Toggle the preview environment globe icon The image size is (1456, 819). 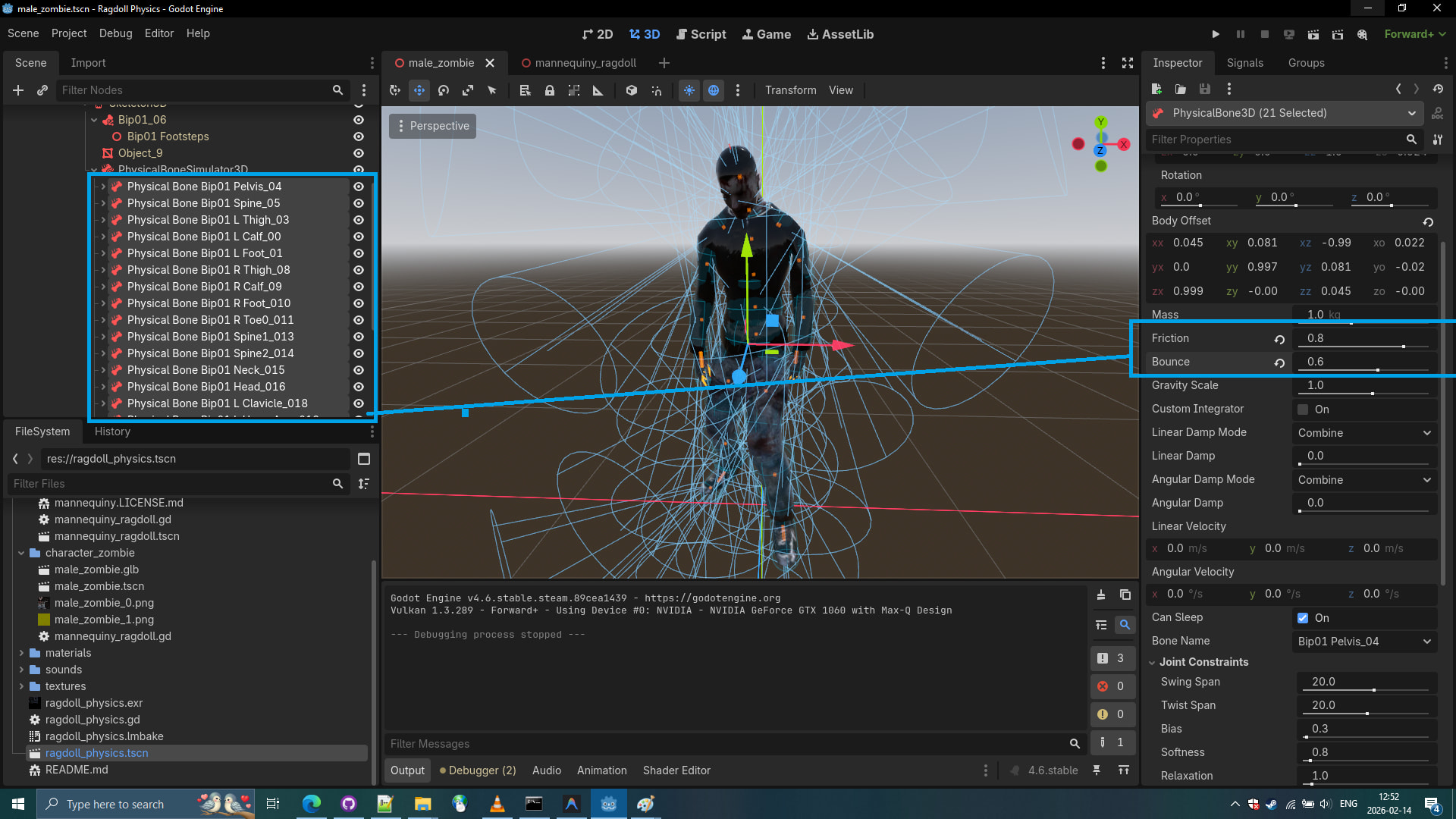pyautogui.click(x=714, y=90)
